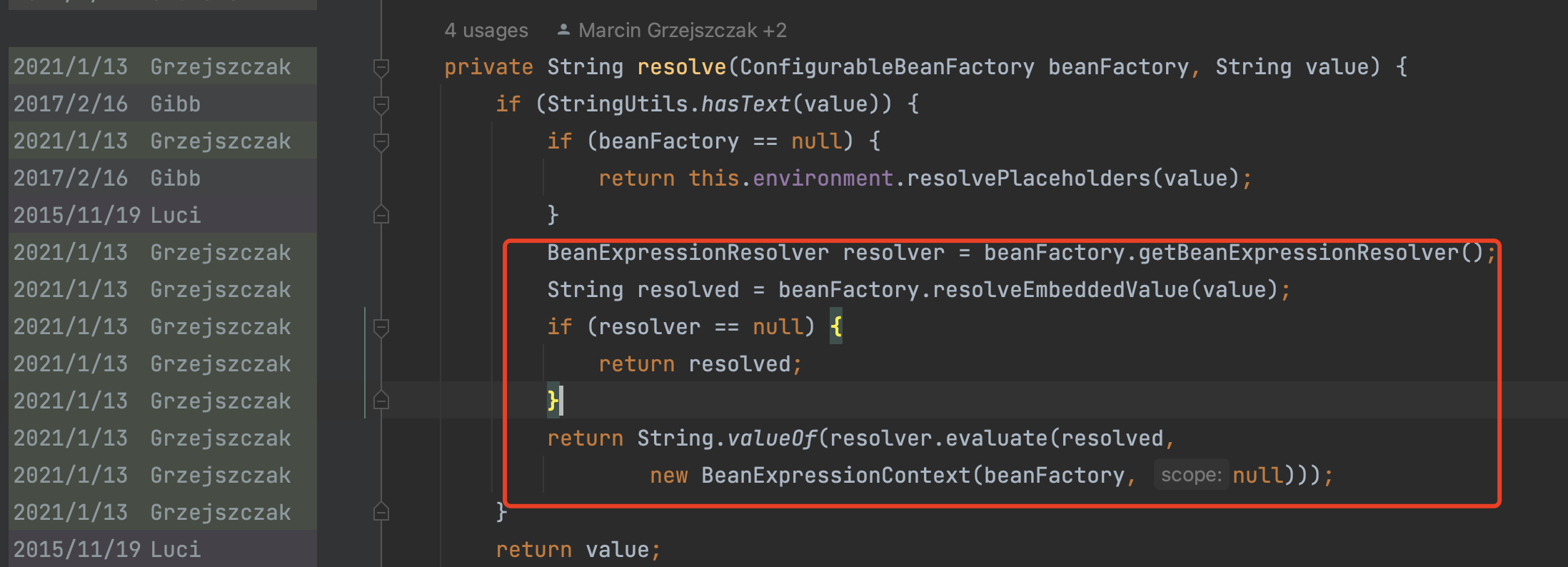Click annotation beside BeanExpressionResolver resolver line

163,252
